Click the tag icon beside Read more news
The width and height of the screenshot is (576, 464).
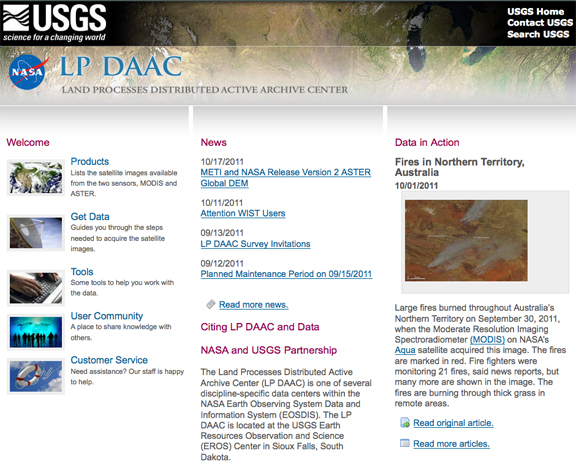(211, 304)
